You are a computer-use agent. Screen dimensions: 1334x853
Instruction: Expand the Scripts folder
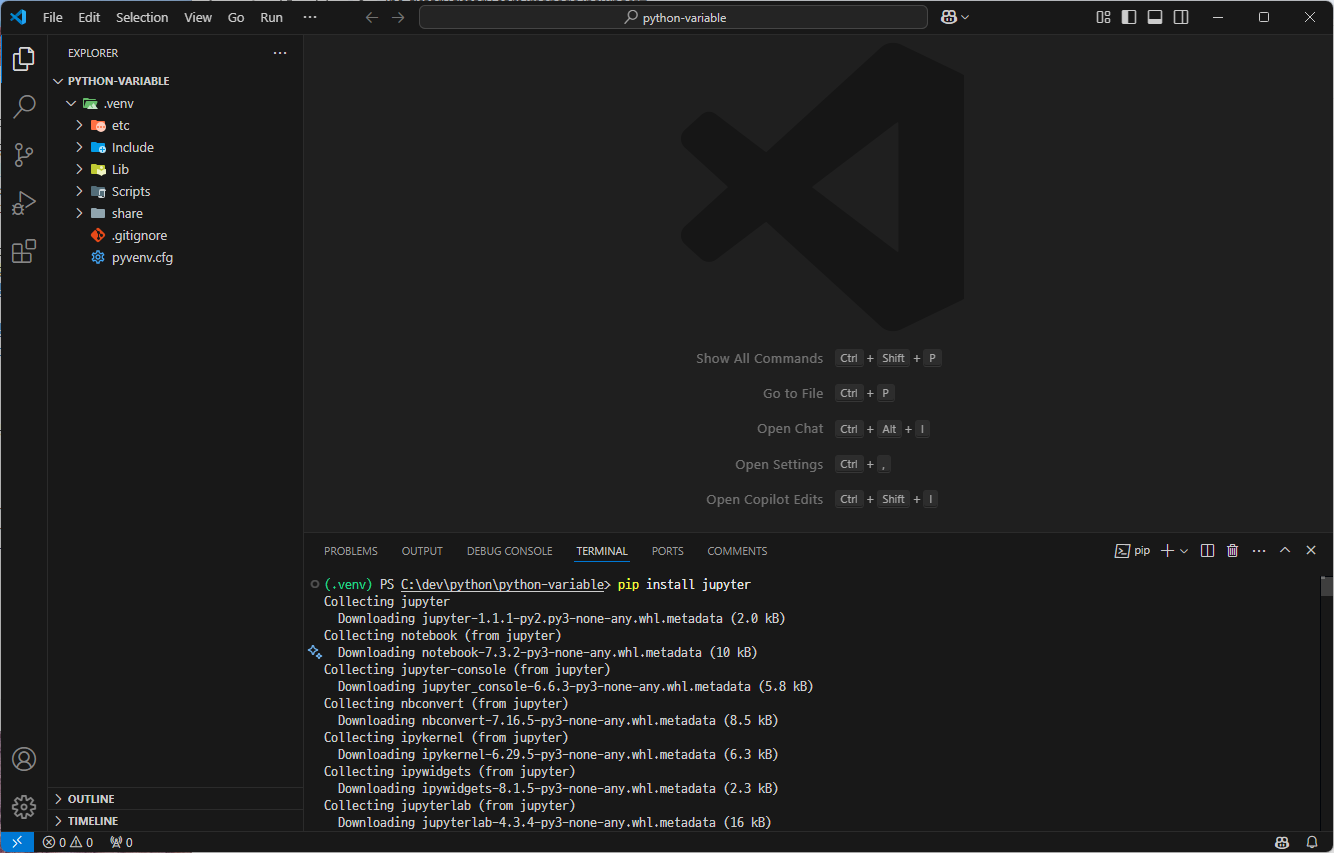point(79,191)
